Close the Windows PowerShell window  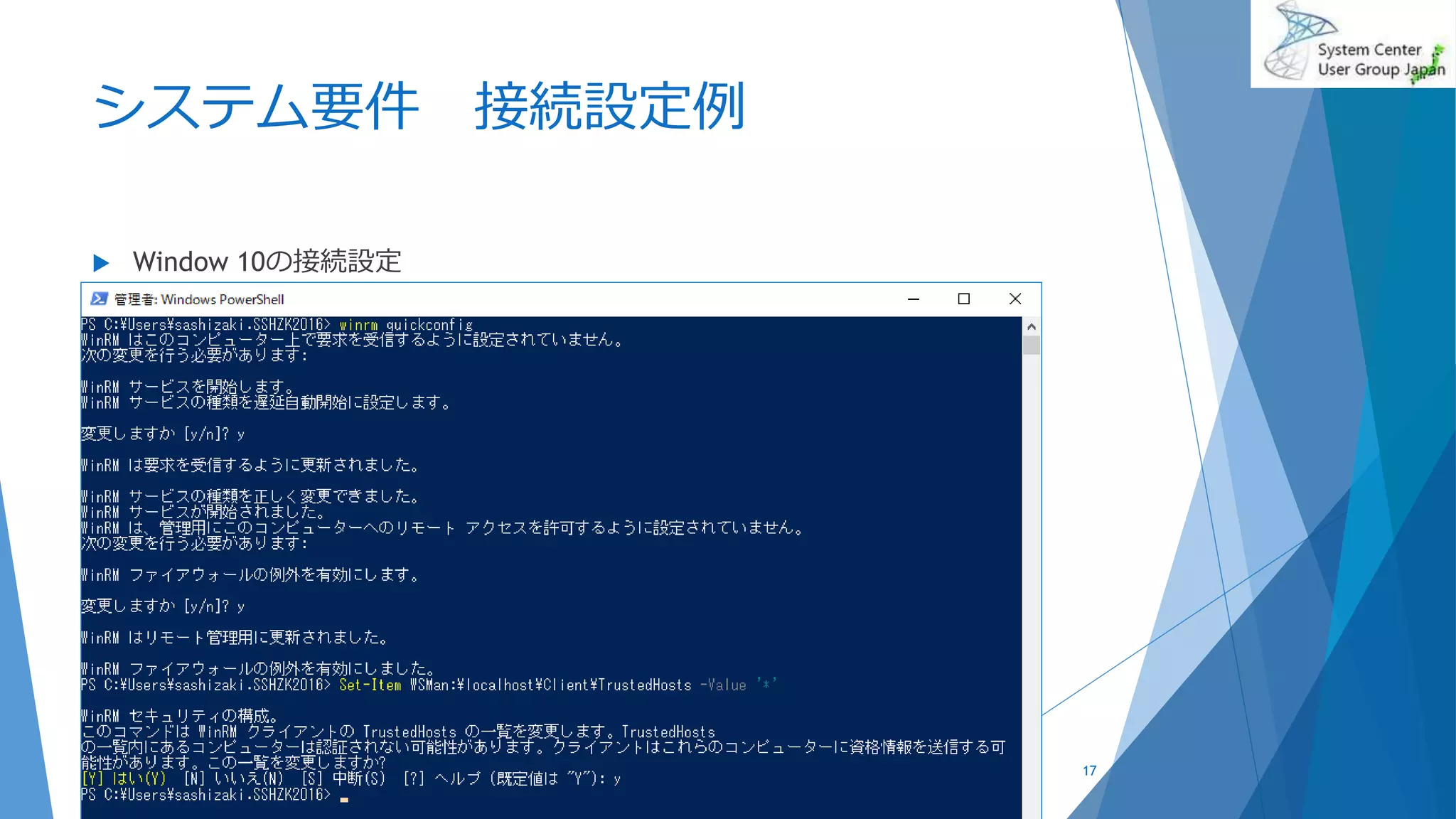tap(1015, 299)
